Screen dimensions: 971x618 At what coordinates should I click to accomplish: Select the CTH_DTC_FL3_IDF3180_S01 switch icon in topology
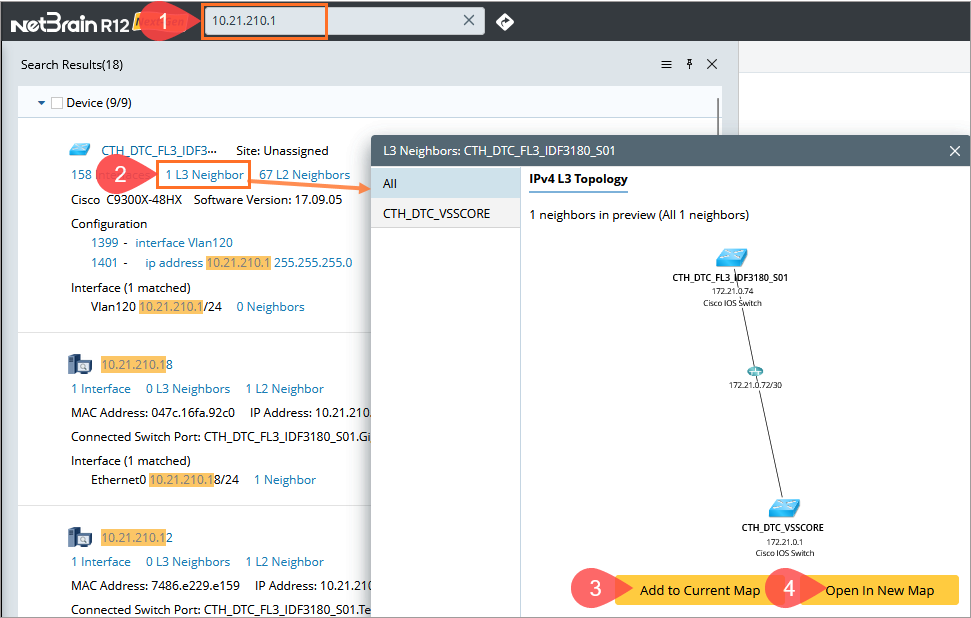click(x=731, y=258)
